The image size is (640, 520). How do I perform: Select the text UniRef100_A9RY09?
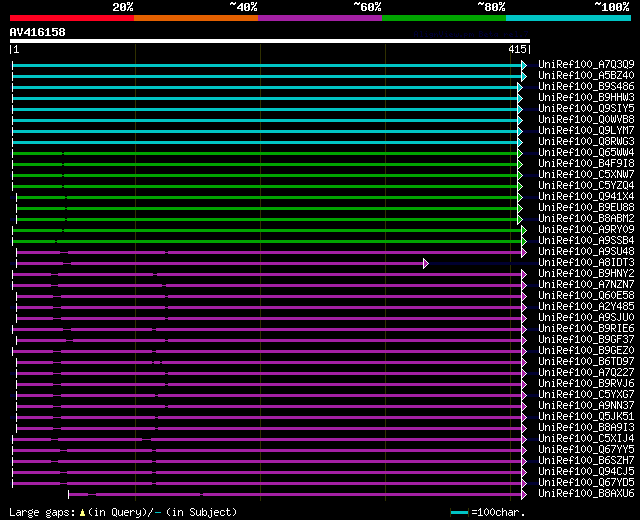tap(586, 230)
